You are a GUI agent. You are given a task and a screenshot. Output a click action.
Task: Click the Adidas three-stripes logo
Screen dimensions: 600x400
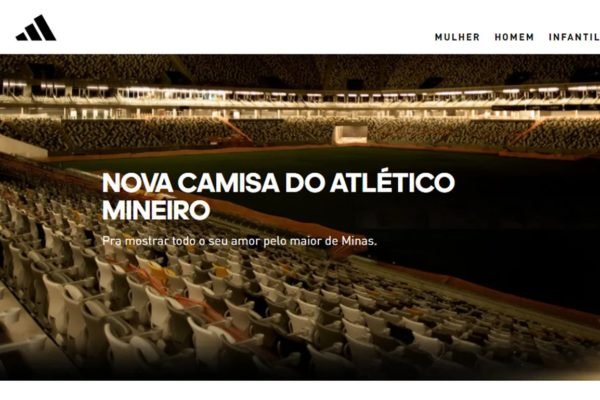[x=36, y=28]
